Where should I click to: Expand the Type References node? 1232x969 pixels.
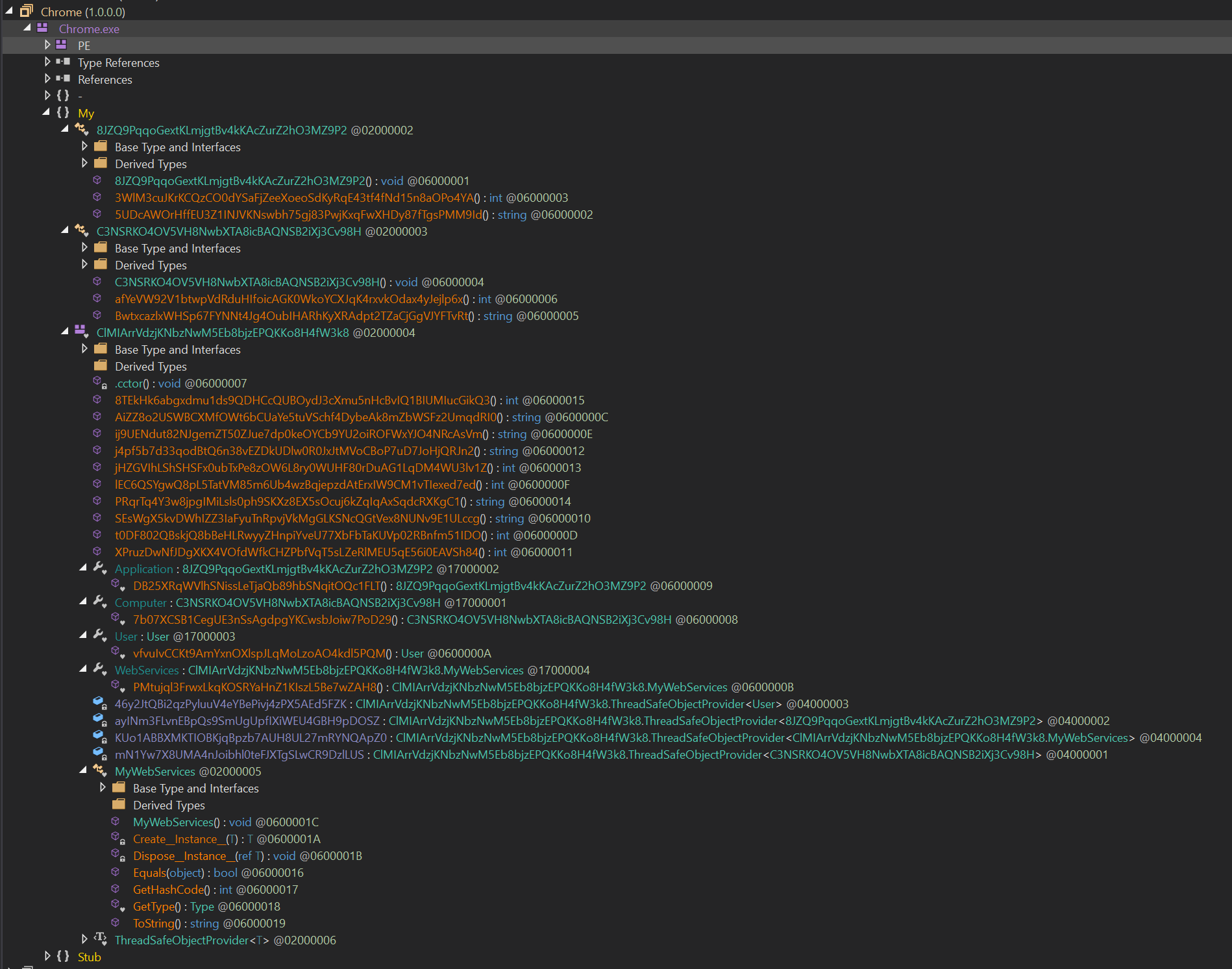[48, 62]
